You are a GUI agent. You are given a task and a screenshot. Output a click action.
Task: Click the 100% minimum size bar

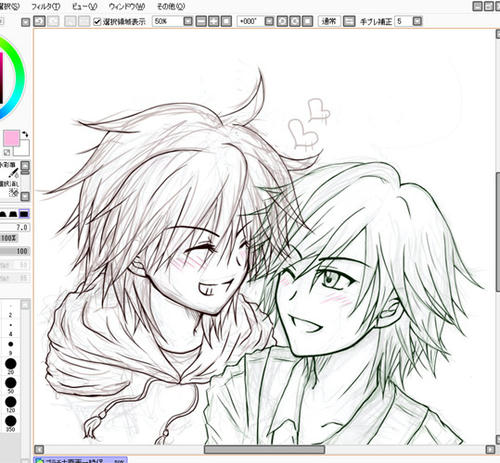pos(9,238)
